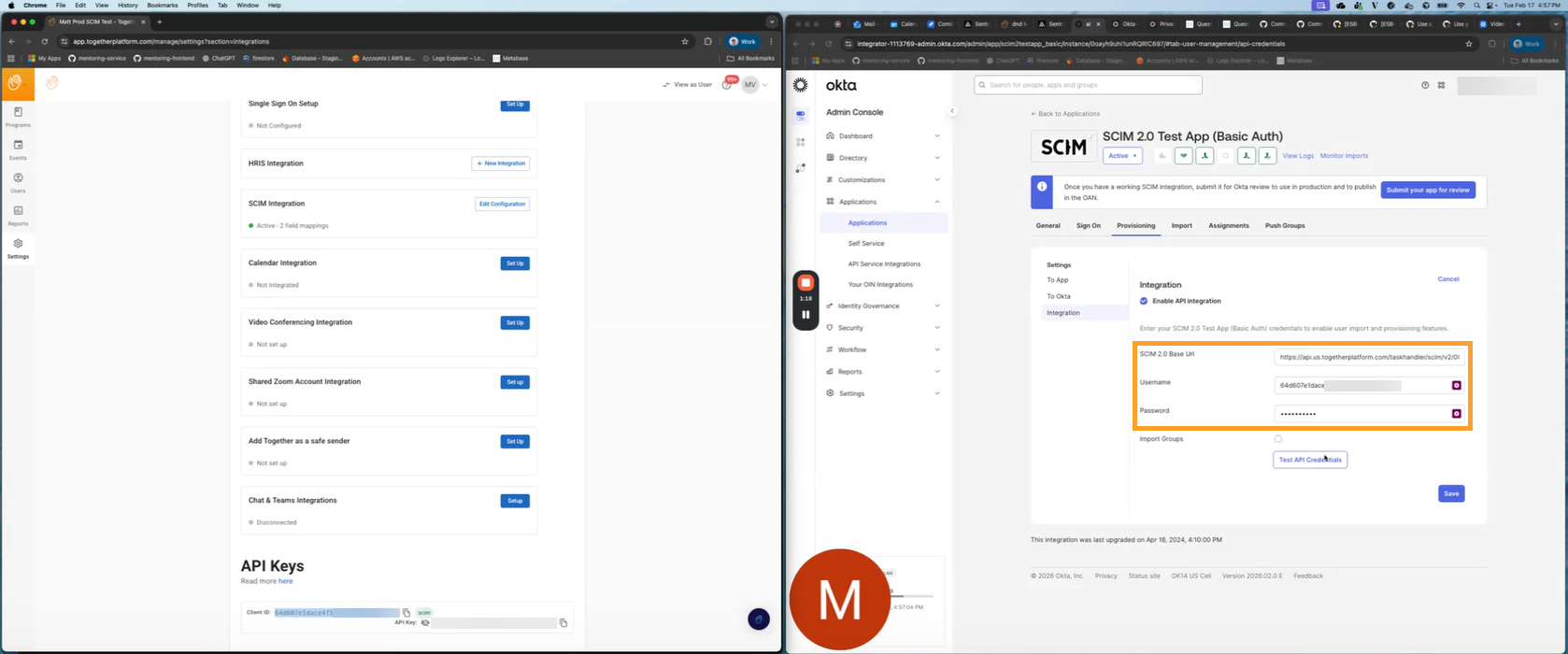Reload the Together page in Chrome

[44, 42]
